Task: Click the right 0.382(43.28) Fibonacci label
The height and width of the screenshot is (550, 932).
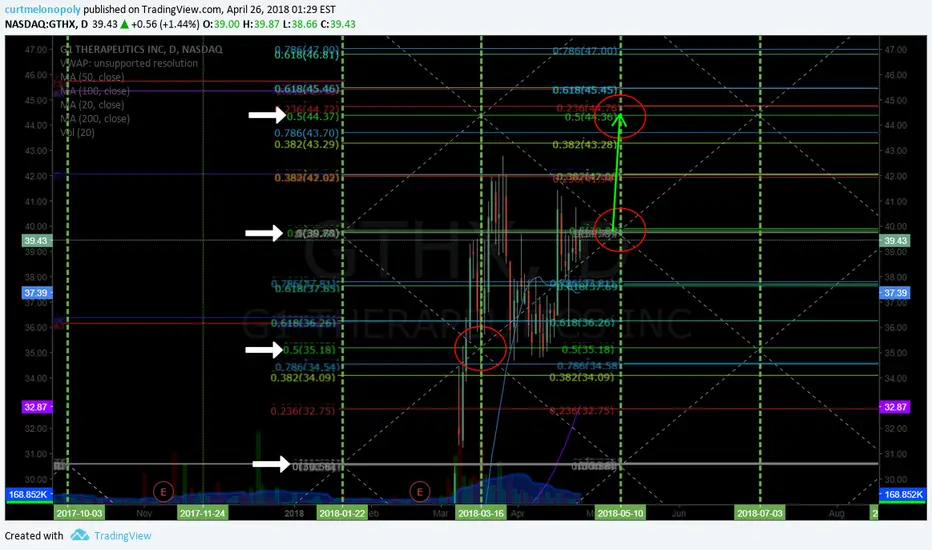Action: tap(585, 145)
